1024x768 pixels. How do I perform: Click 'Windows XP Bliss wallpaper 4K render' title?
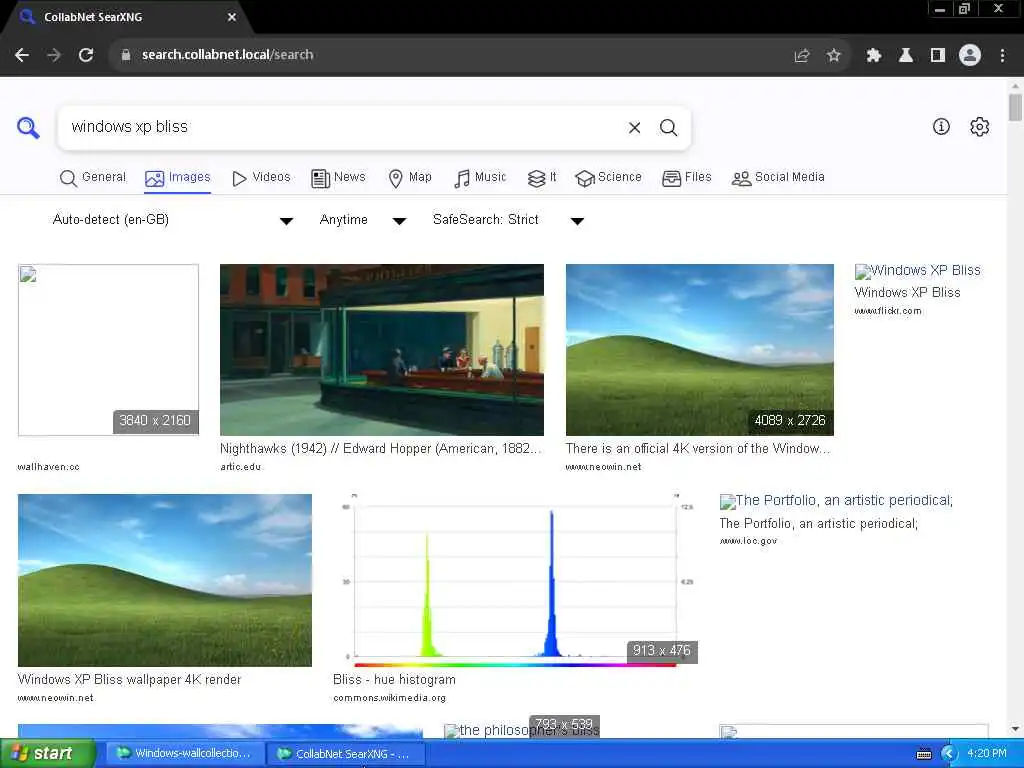click(129, 680)
